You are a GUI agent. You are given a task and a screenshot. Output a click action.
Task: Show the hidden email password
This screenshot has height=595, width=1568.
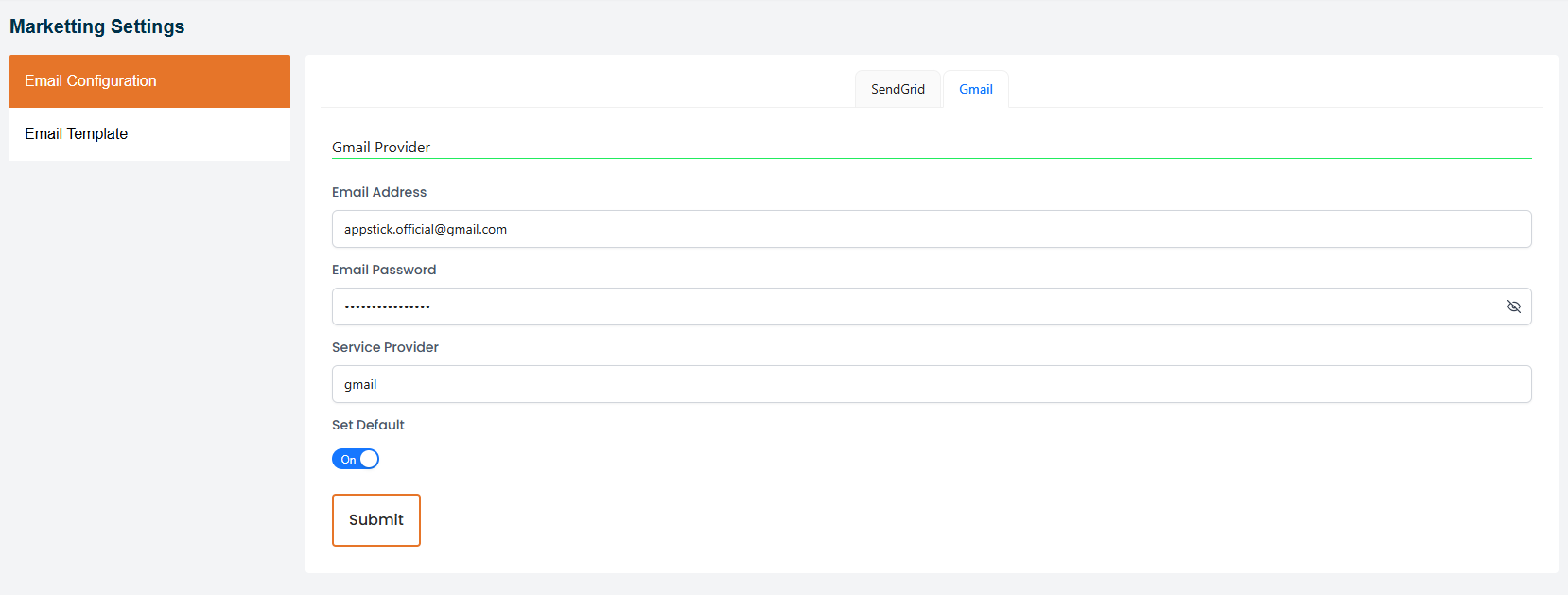click(1513, 306)
